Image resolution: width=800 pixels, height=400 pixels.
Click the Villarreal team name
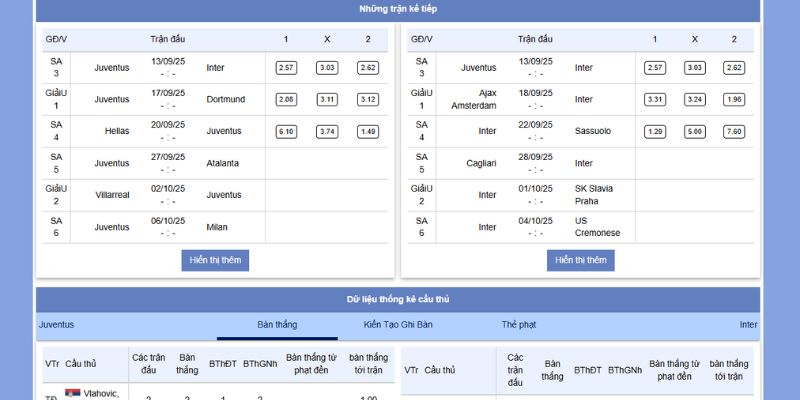tap(112, 195)
